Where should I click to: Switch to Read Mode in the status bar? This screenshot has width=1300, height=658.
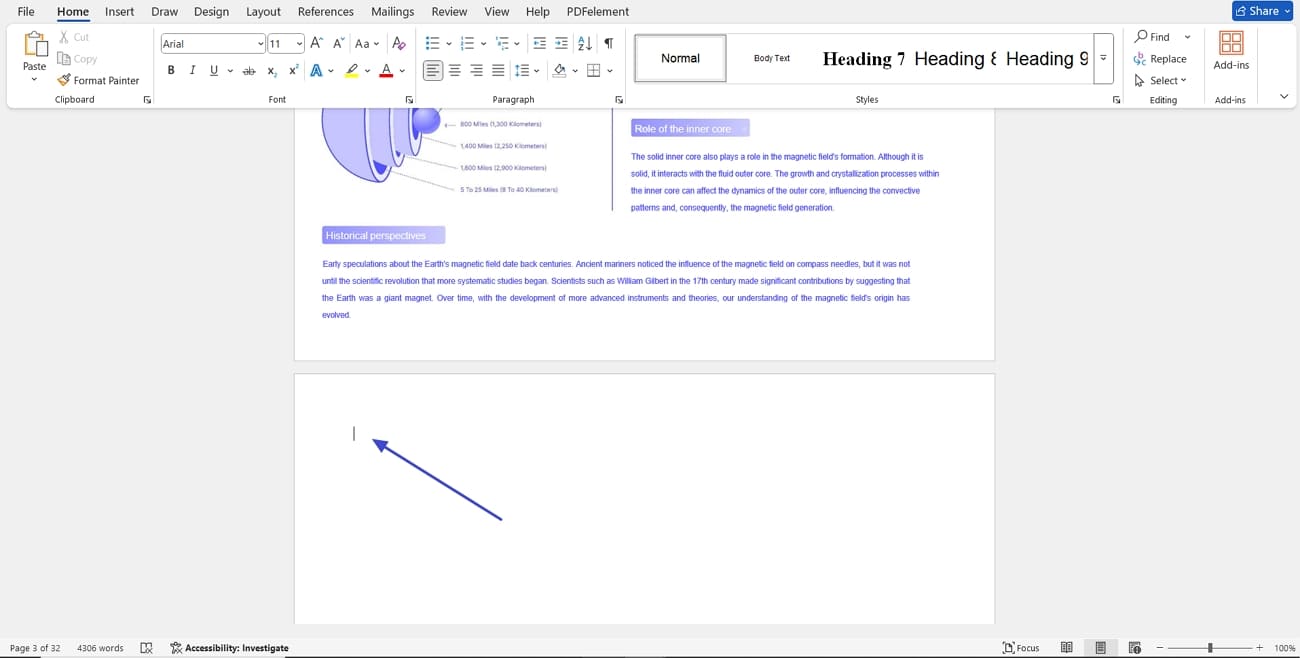point(1066,648)
